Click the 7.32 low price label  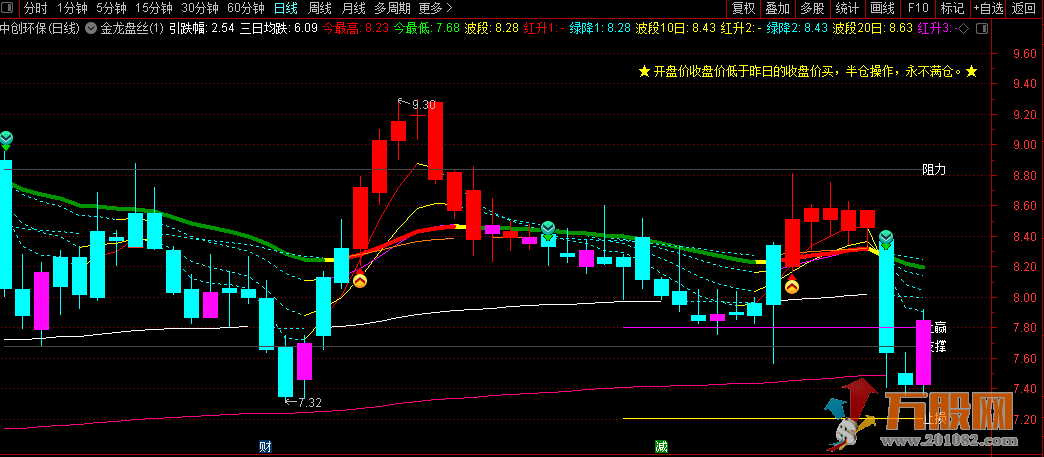[310, 402]
